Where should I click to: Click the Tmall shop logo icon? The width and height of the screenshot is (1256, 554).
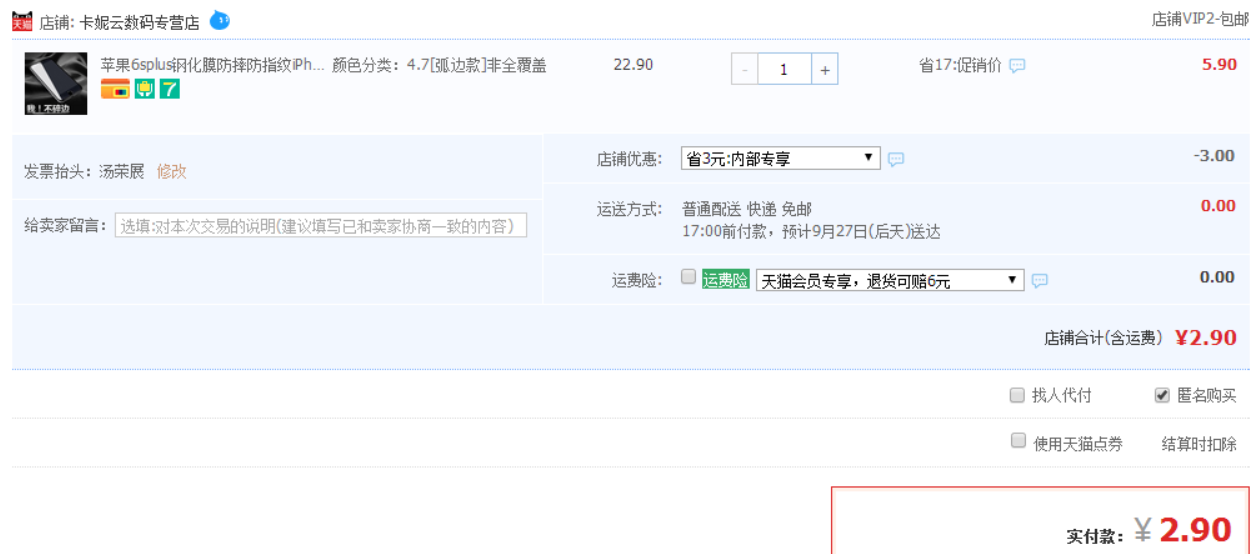coord(22,21)
